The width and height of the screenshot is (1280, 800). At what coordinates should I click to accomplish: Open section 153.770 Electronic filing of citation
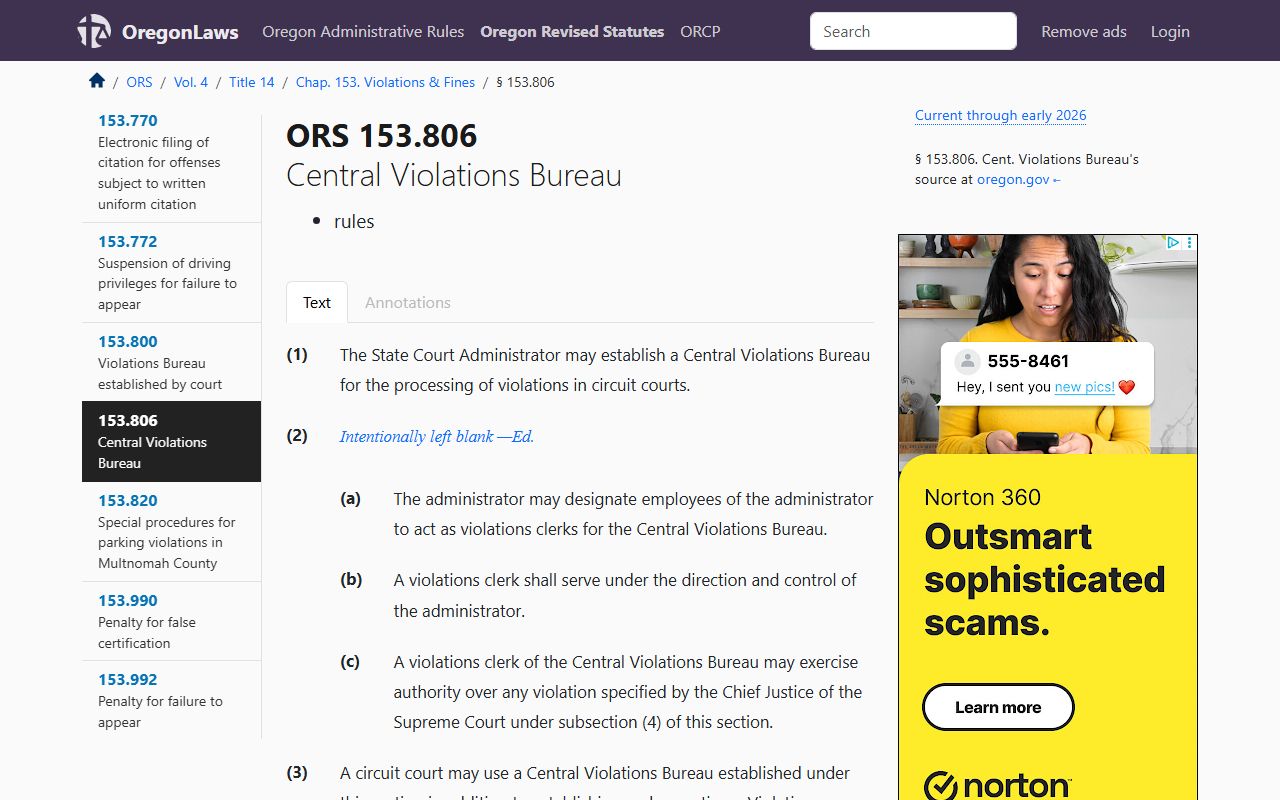click(x=171, y=162)
